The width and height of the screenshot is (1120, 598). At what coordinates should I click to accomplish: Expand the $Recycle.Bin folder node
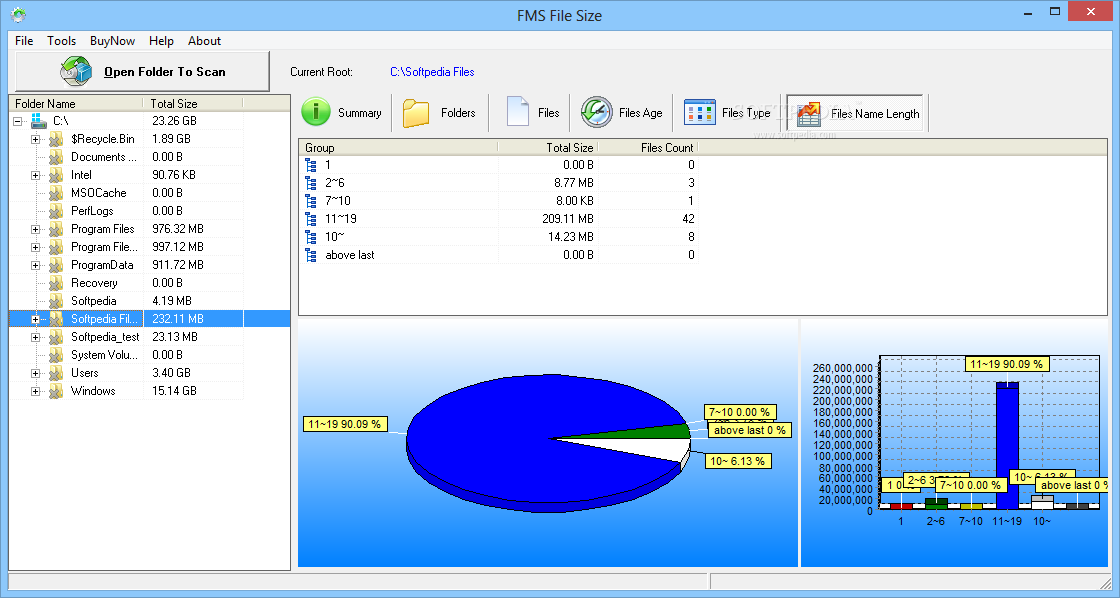pyautogui.click(x=35, y=139)
